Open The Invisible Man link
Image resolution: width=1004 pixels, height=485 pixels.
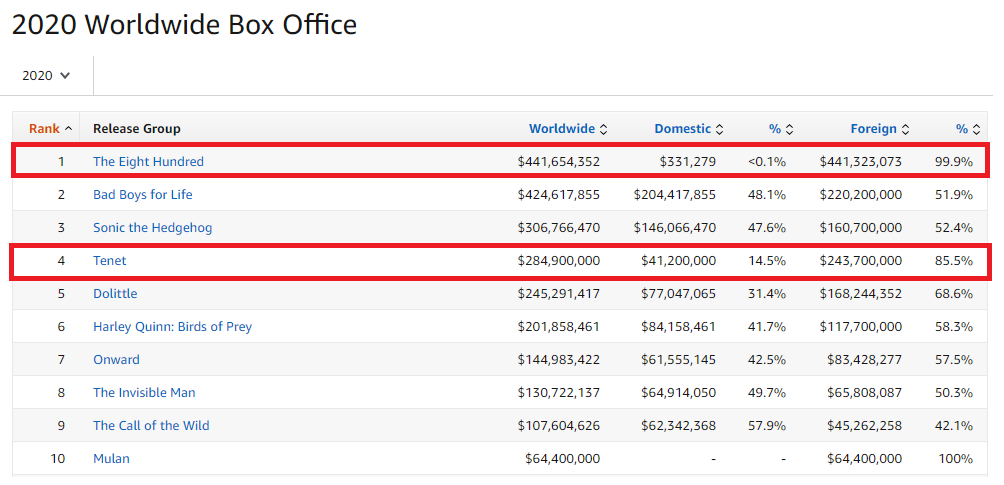pos(144,393)
